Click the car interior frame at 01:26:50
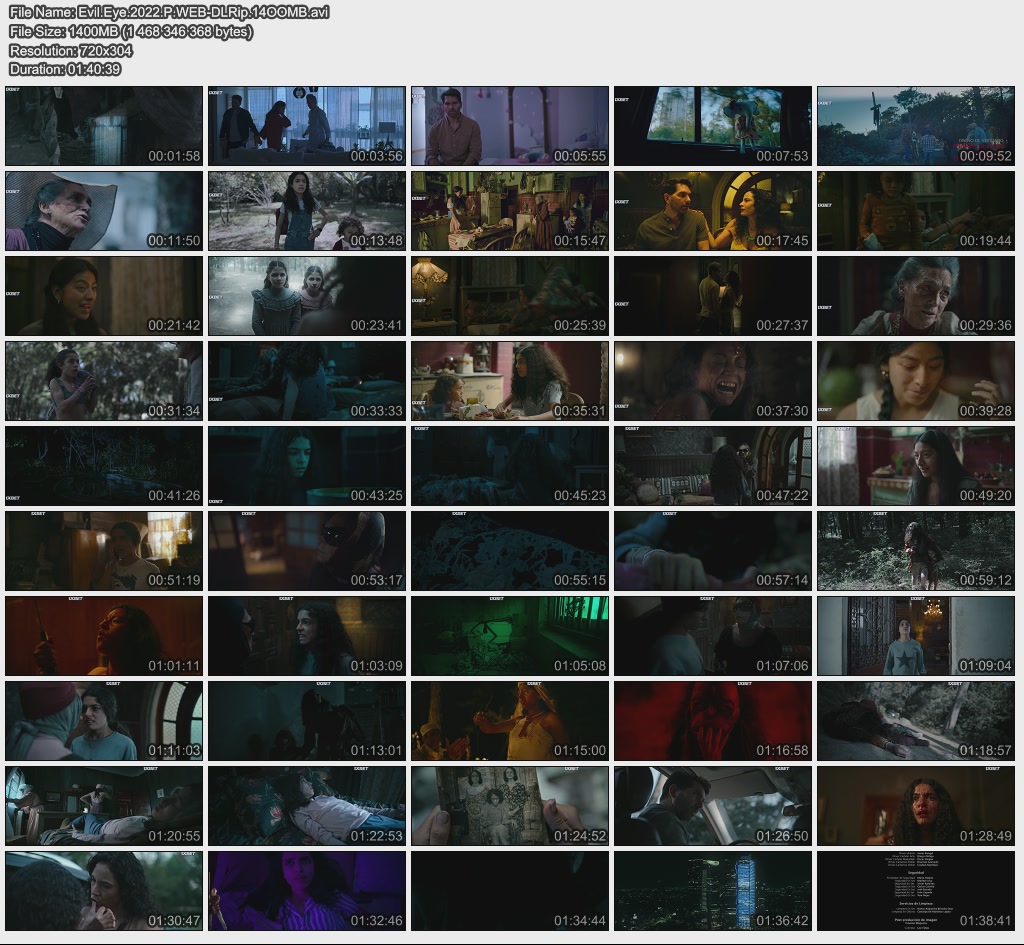The image size is (1024, 945). tap(712, 806)
